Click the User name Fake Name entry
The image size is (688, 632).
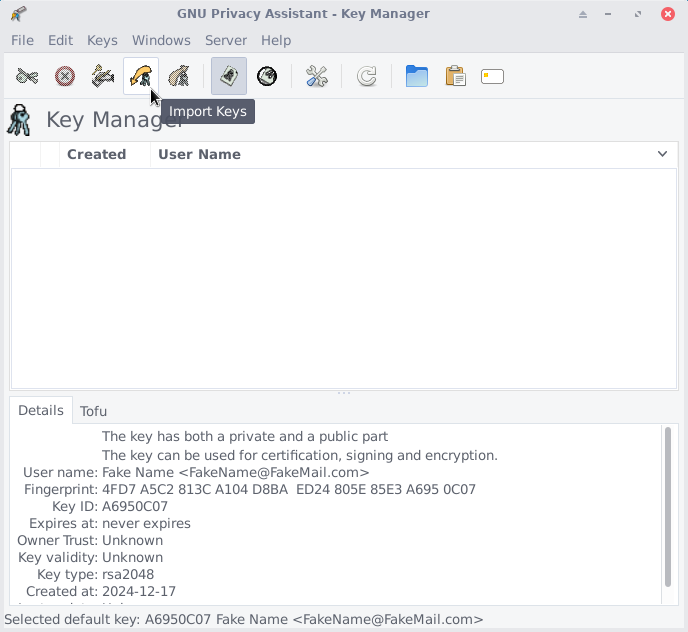(236, 473)
